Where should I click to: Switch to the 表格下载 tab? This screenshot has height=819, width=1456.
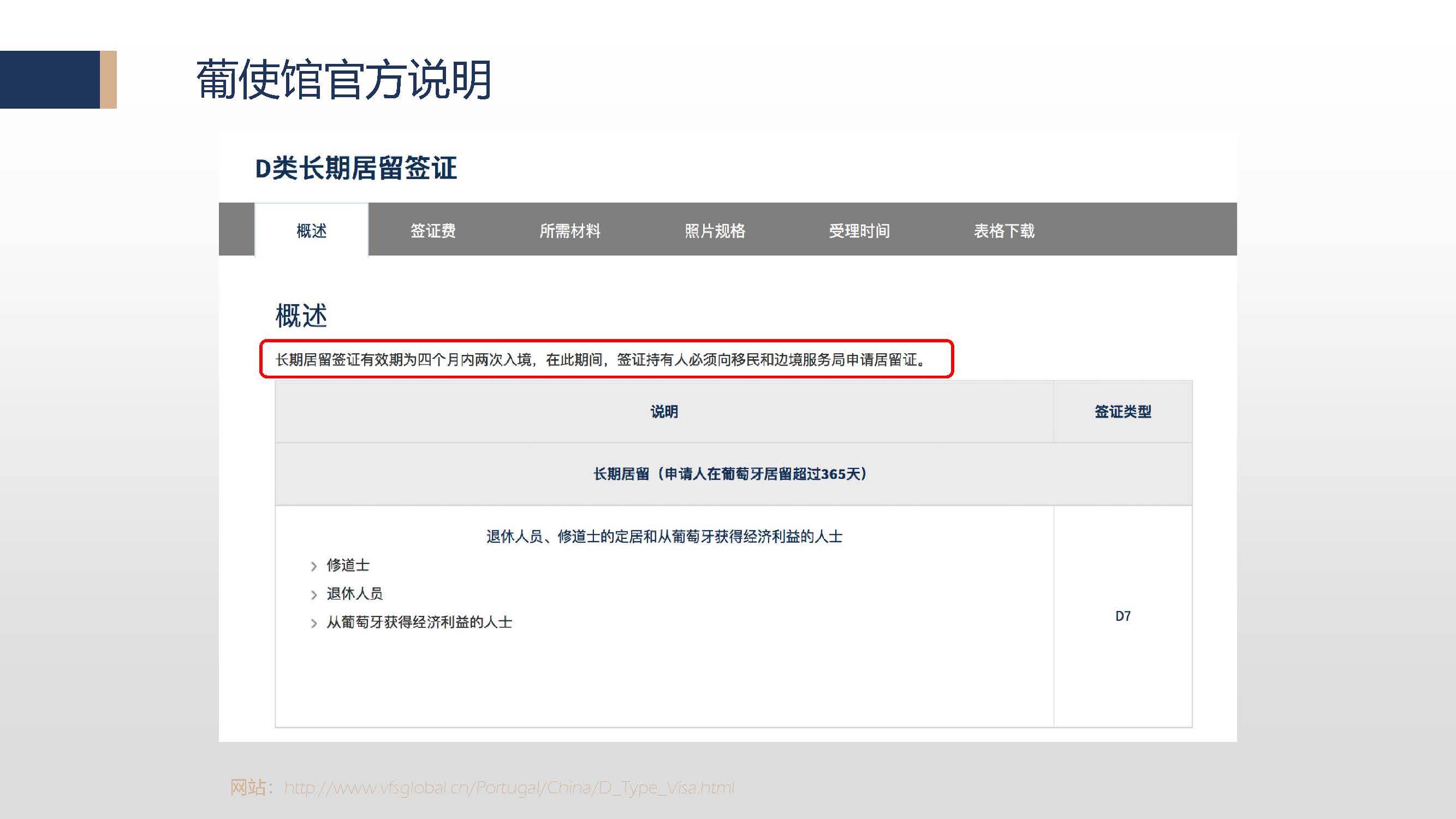point(1004,230)
